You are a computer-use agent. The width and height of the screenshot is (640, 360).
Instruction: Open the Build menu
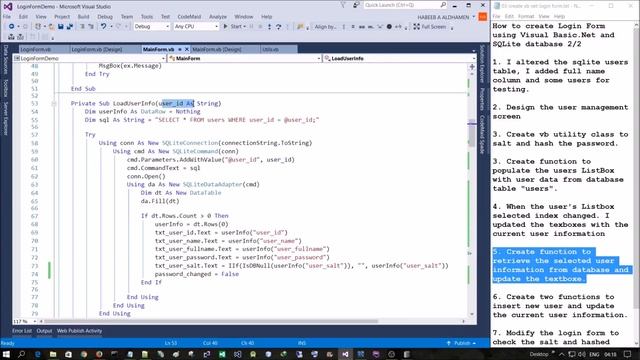[x=84, y=17]
